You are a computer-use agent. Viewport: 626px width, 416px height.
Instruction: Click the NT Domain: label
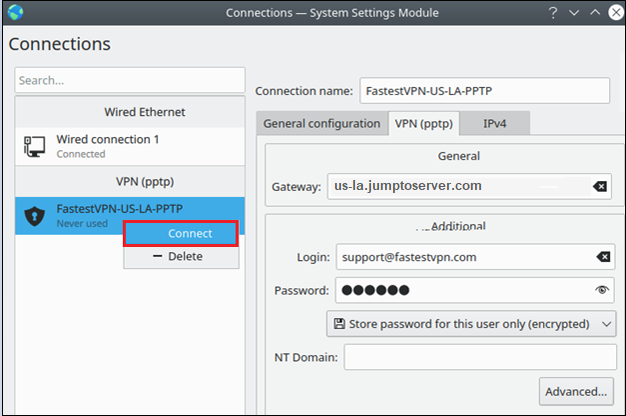[306, 357]
